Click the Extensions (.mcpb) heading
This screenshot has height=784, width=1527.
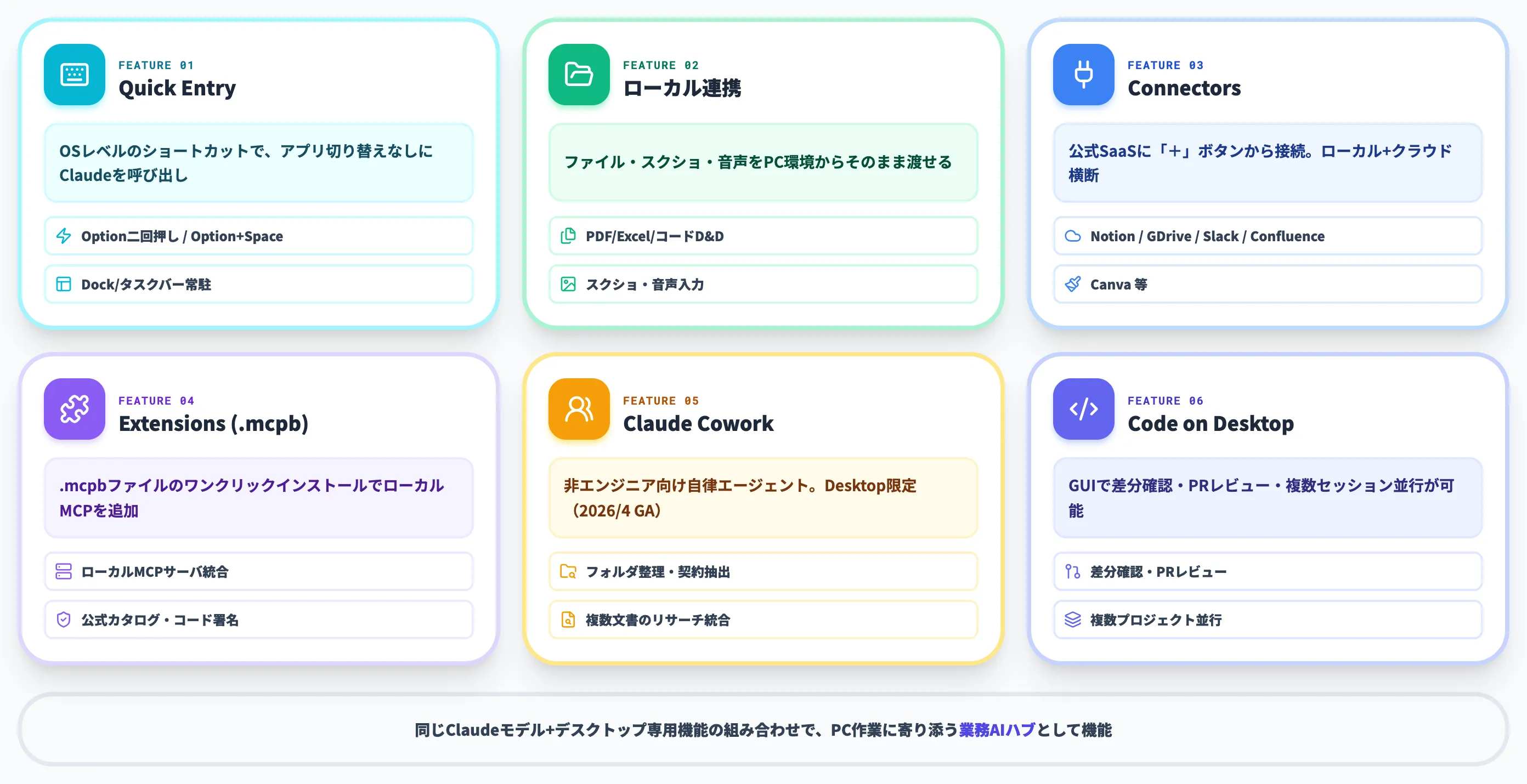213,424
